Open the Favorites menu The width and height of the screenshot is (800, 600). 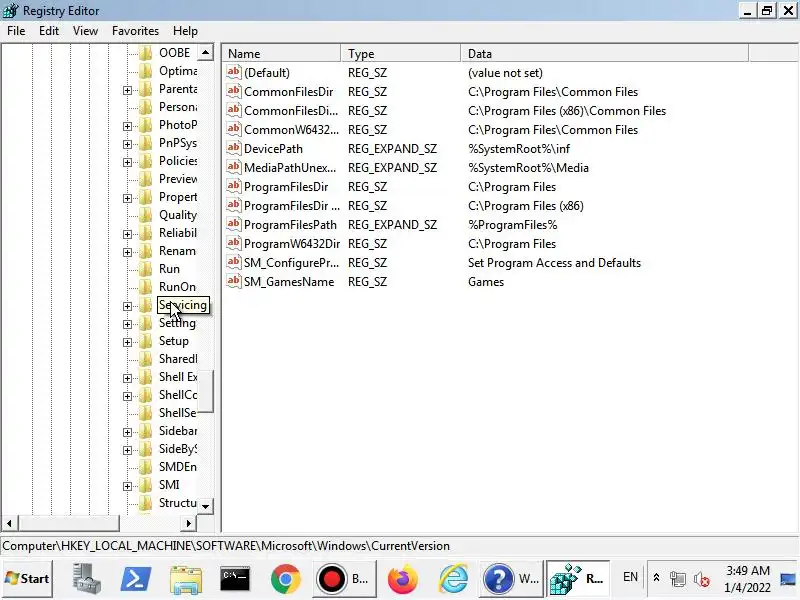click(x=135, y=31)
